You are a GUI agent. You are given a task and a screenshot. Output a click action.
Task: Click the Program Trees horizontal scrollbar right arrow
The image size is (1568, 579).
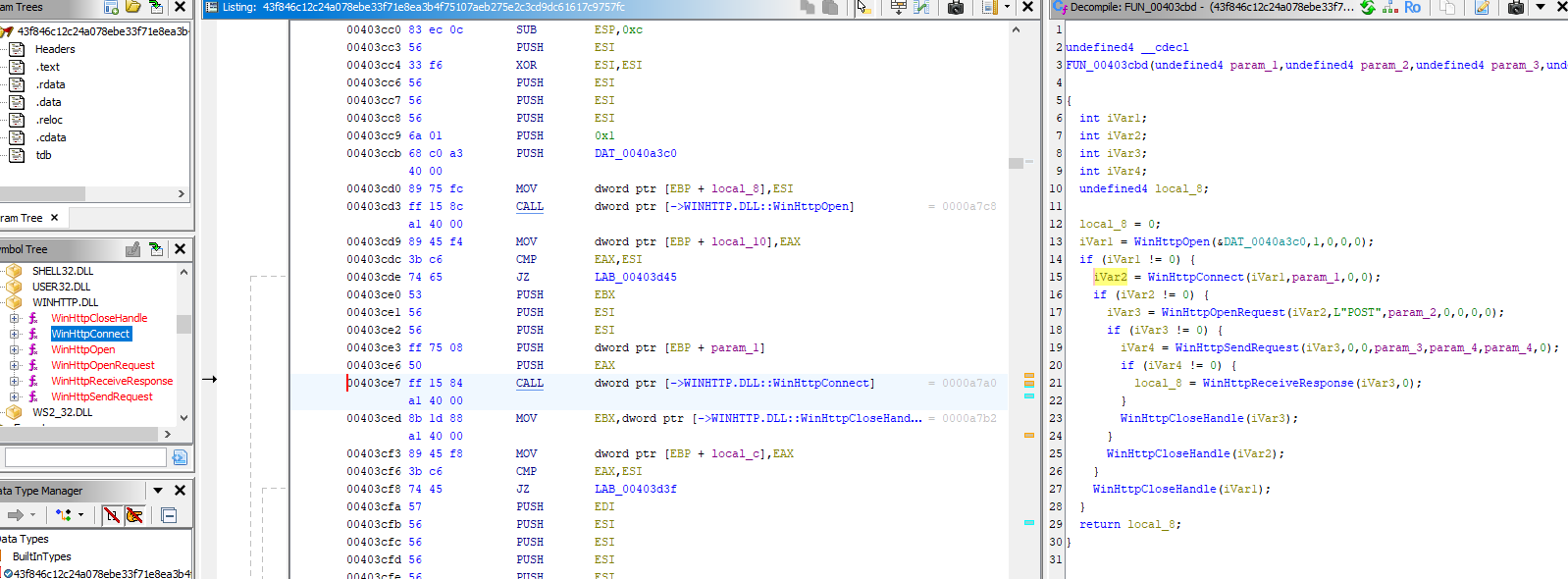181,194
